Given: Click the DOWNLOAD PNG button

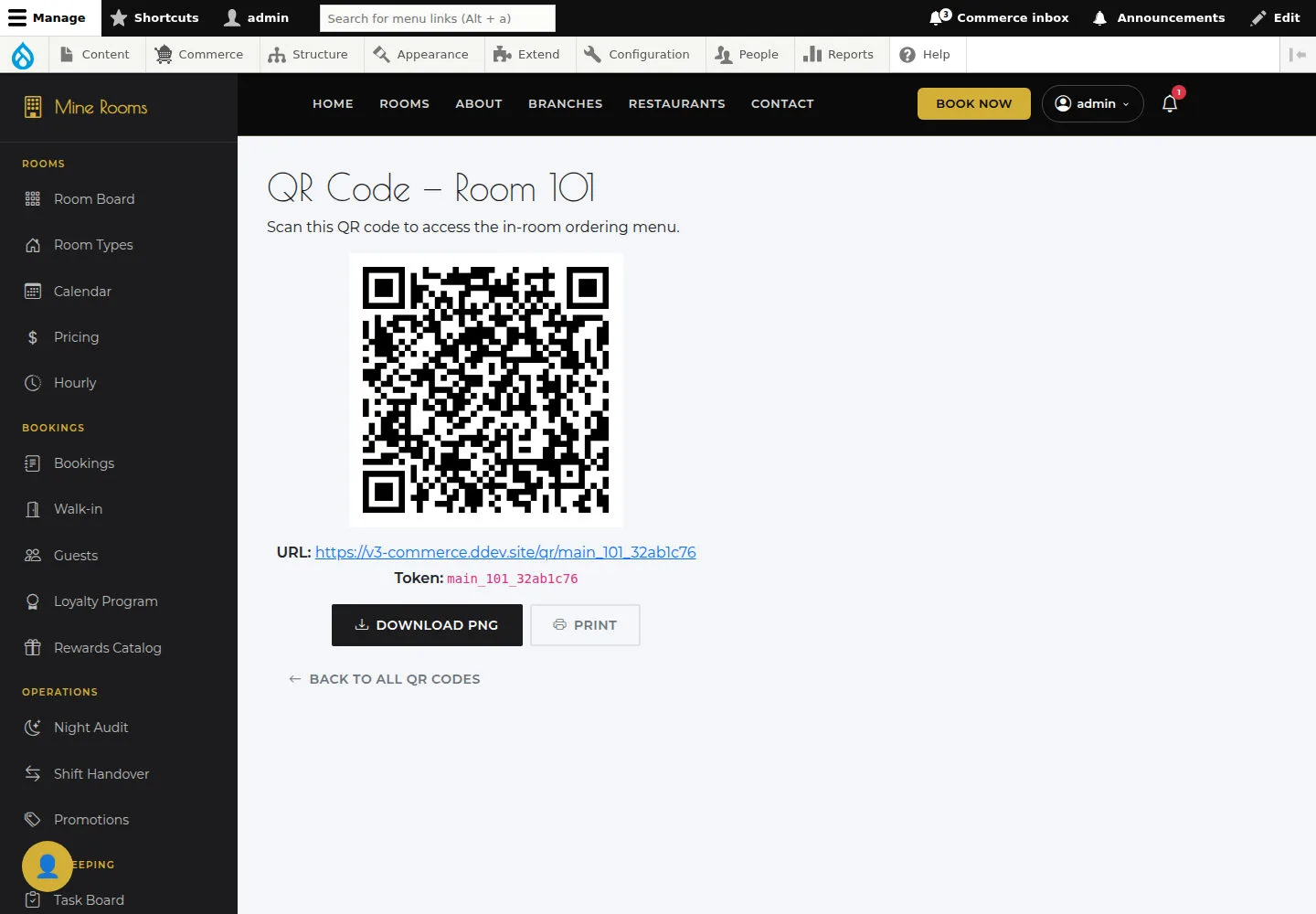Looking at the screenshot, I should 427,625.
